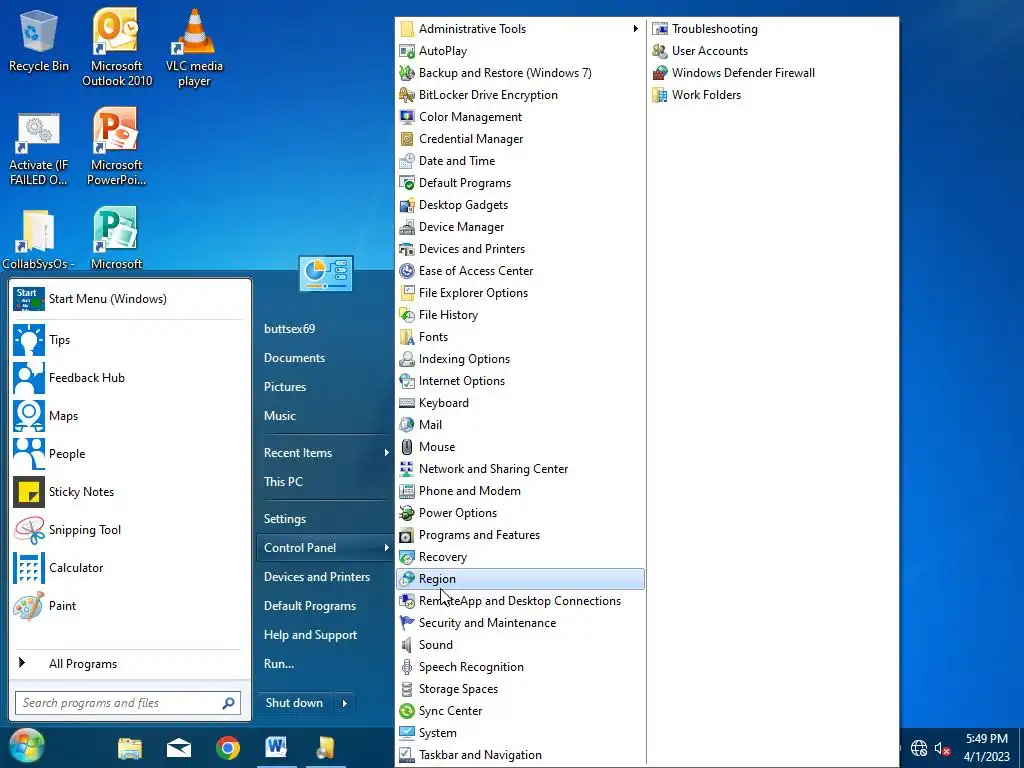Click Run... in Start menu
The image size is (1024, 768).
pyautogui.click(x=325, y=664)
